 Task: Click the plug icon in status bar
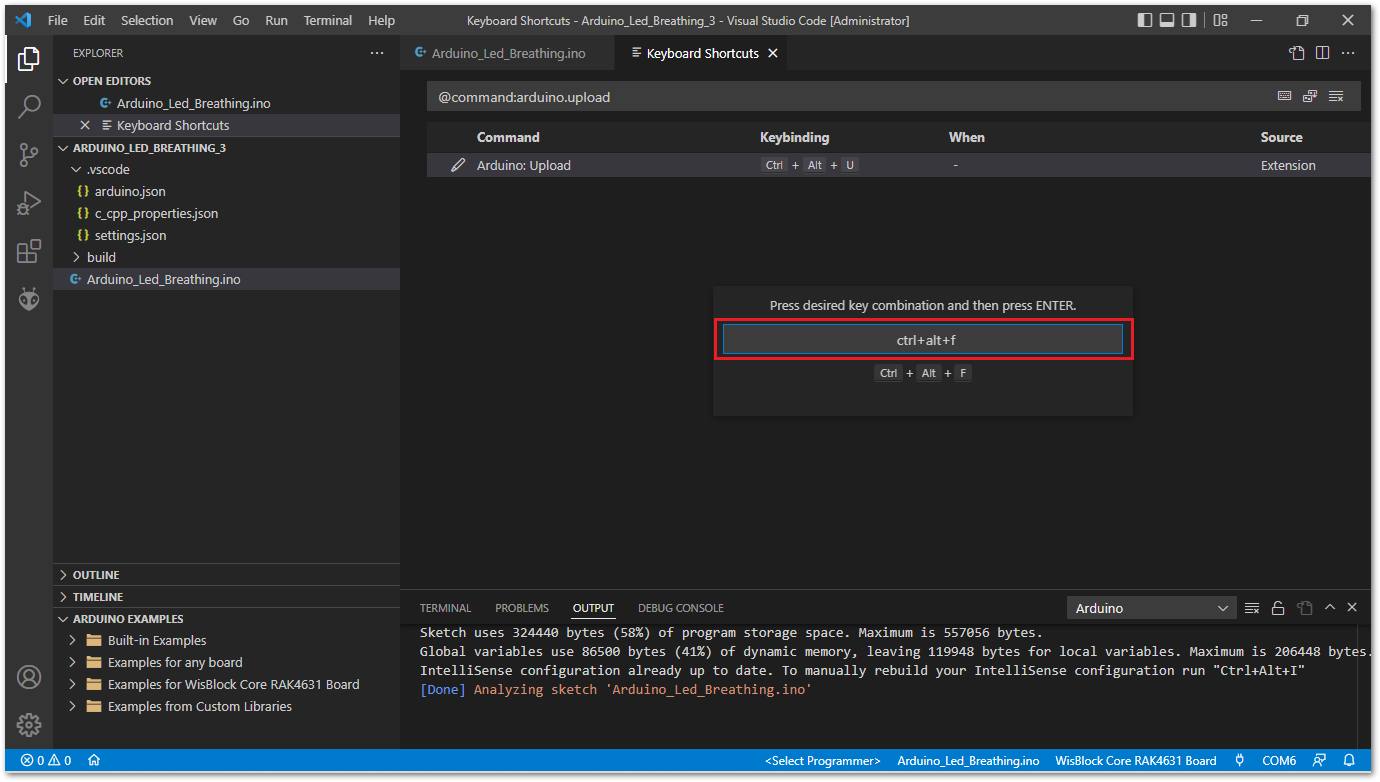tap(1240, 760)
